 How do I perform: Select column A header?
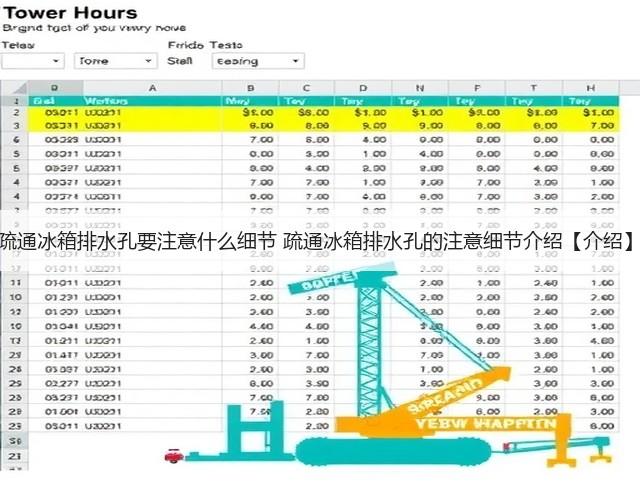(152, 88)
